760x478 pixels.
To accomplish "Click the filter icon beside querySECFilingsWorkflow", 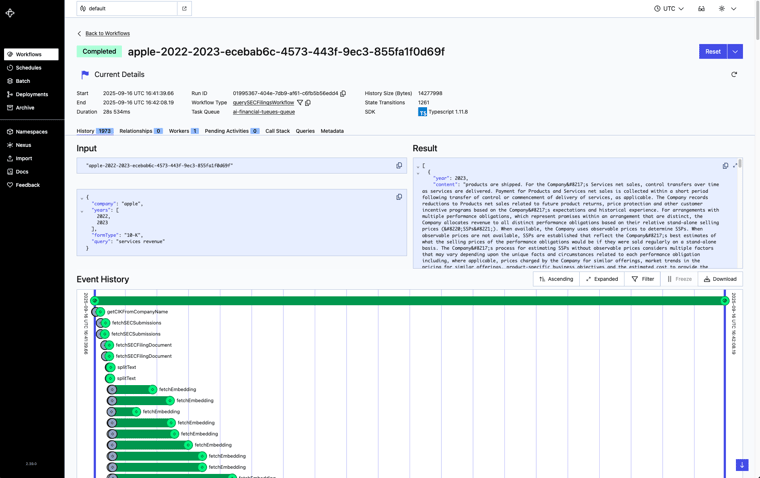I will [x=300, y=103].
